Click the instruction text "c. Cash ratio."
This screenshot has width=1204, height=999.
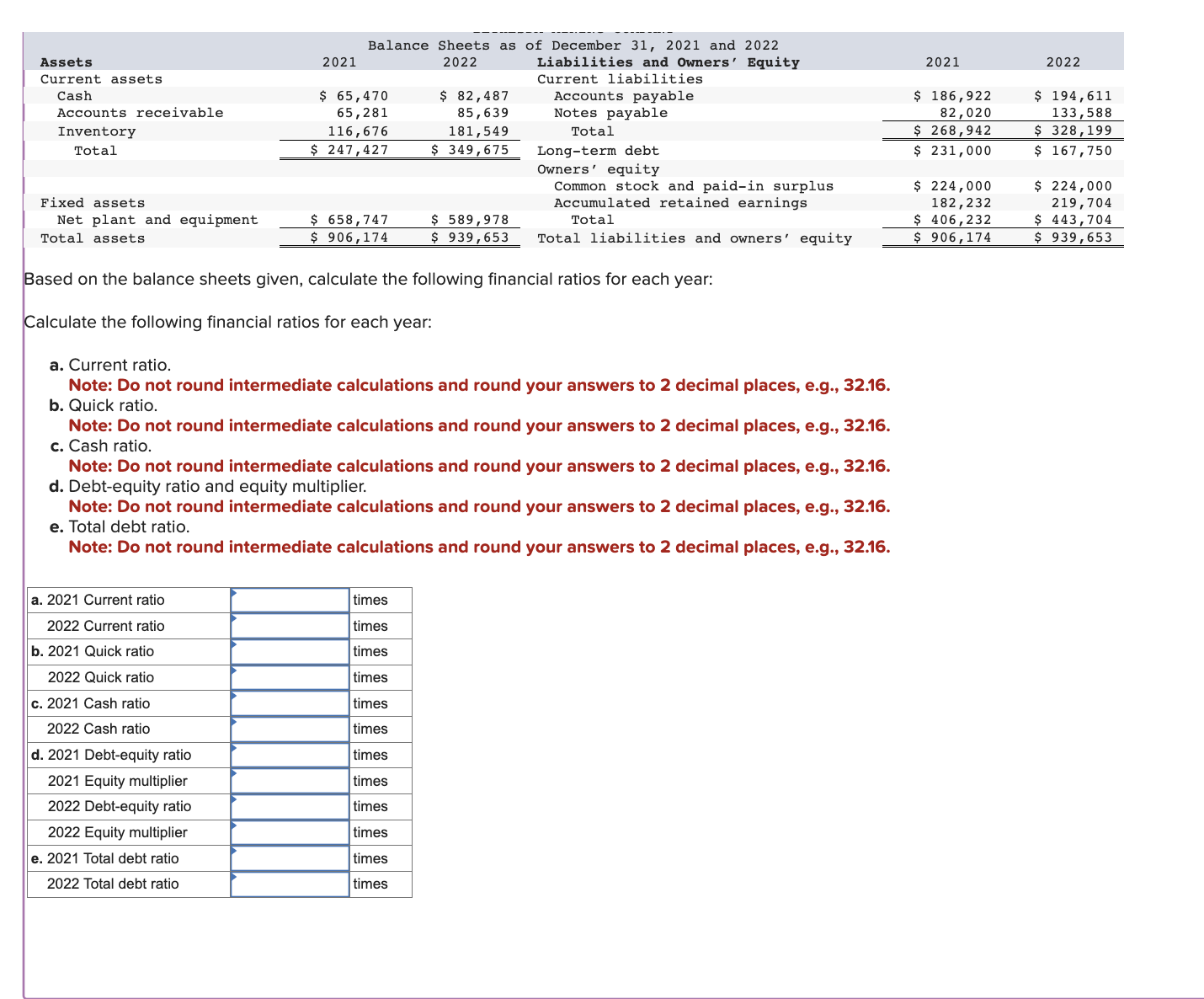click(101, 446)
